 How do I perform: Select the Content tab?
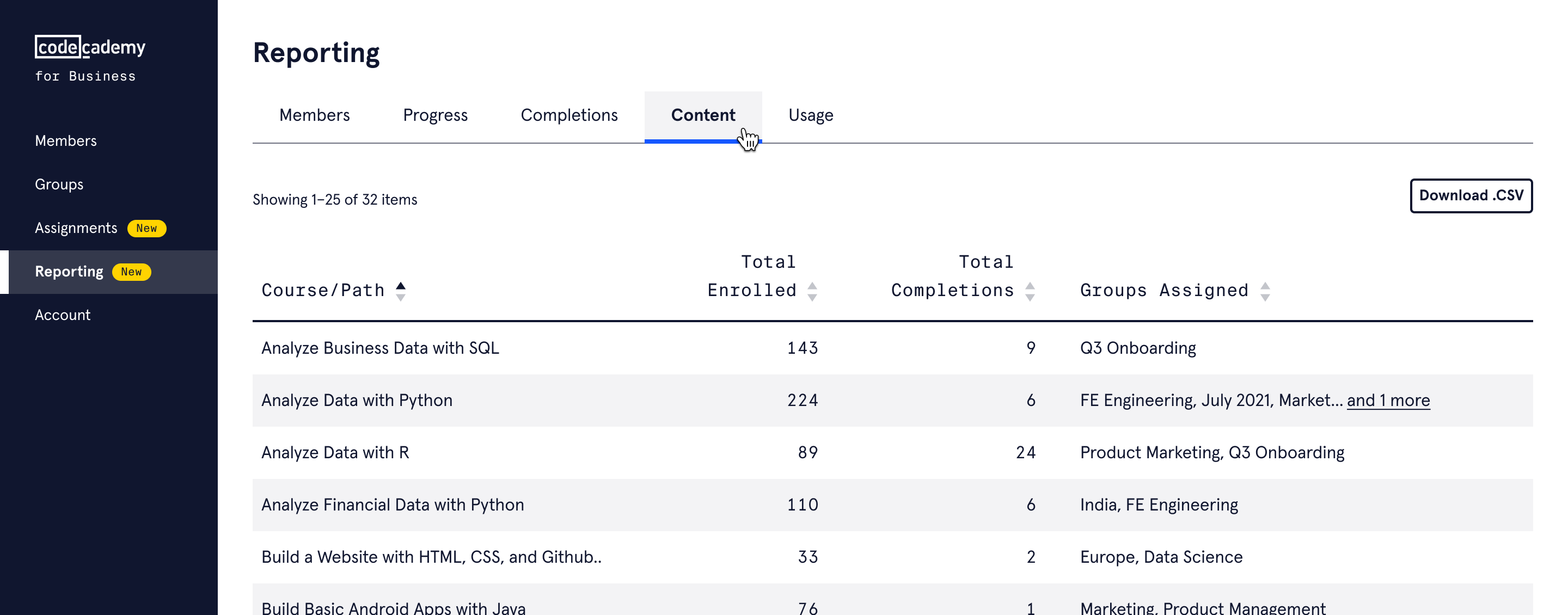point(702,115)
